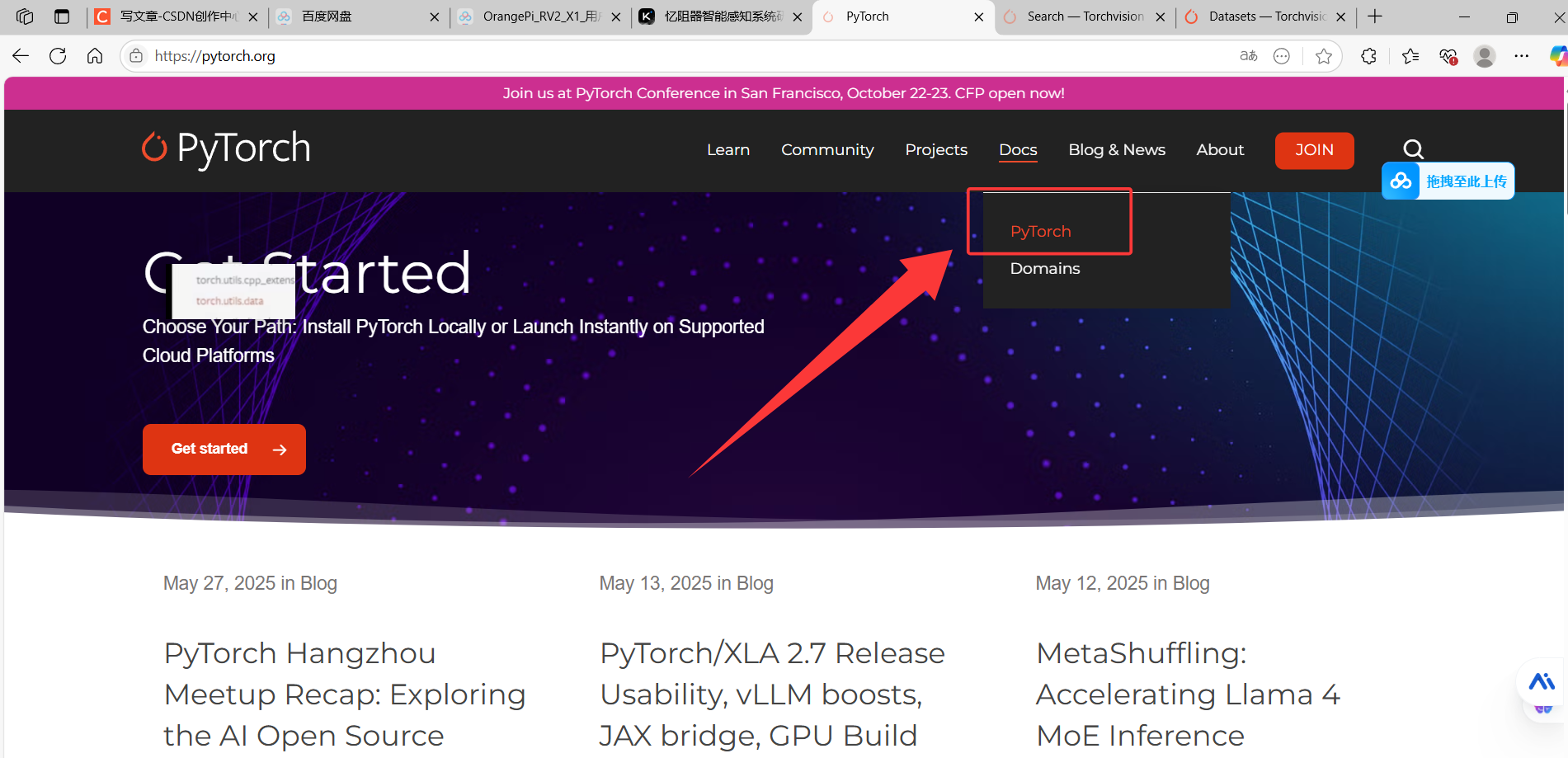Click the Baidu Netdisk upload widget

coord(1448,181)
